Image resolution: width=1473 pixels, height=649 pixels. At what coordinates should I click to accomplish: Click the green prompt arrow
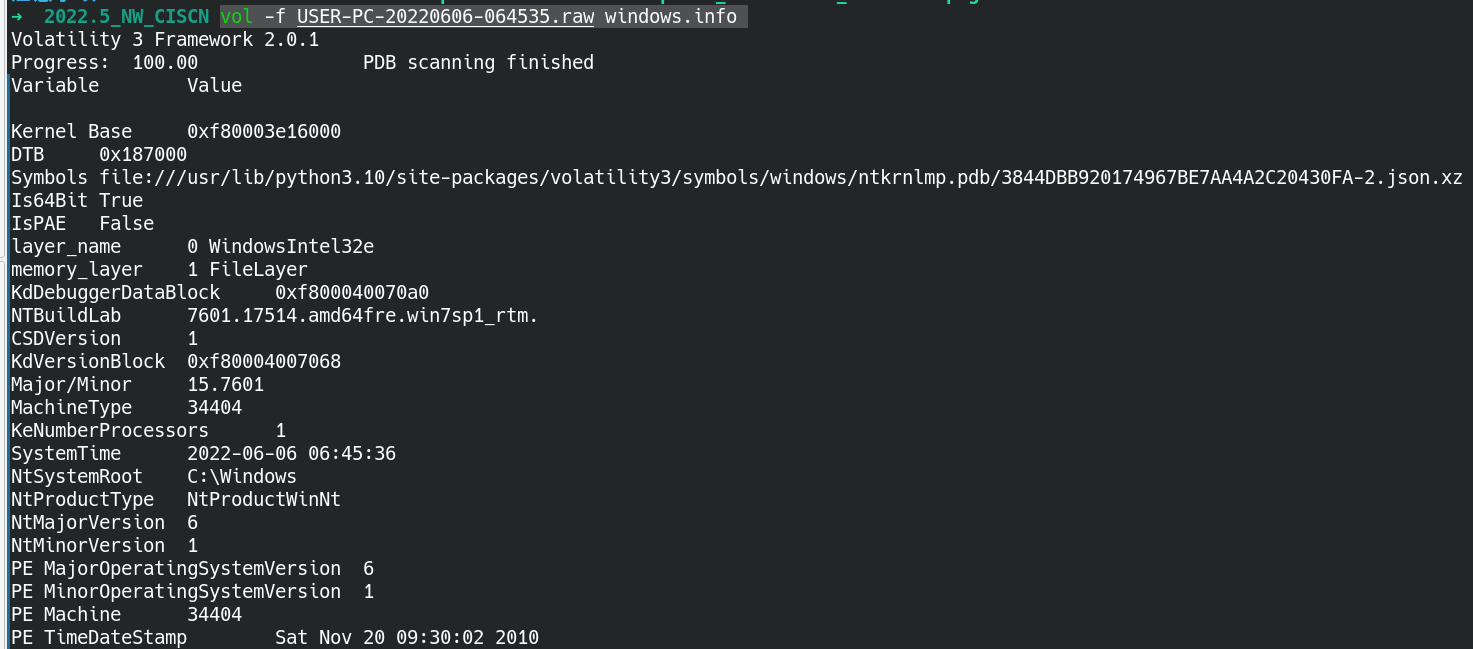point(17,17)
